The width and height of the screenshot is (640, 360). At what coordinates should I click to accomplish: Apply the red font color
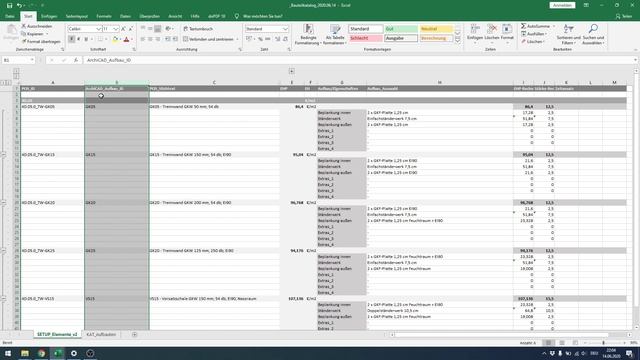(127, 39)
